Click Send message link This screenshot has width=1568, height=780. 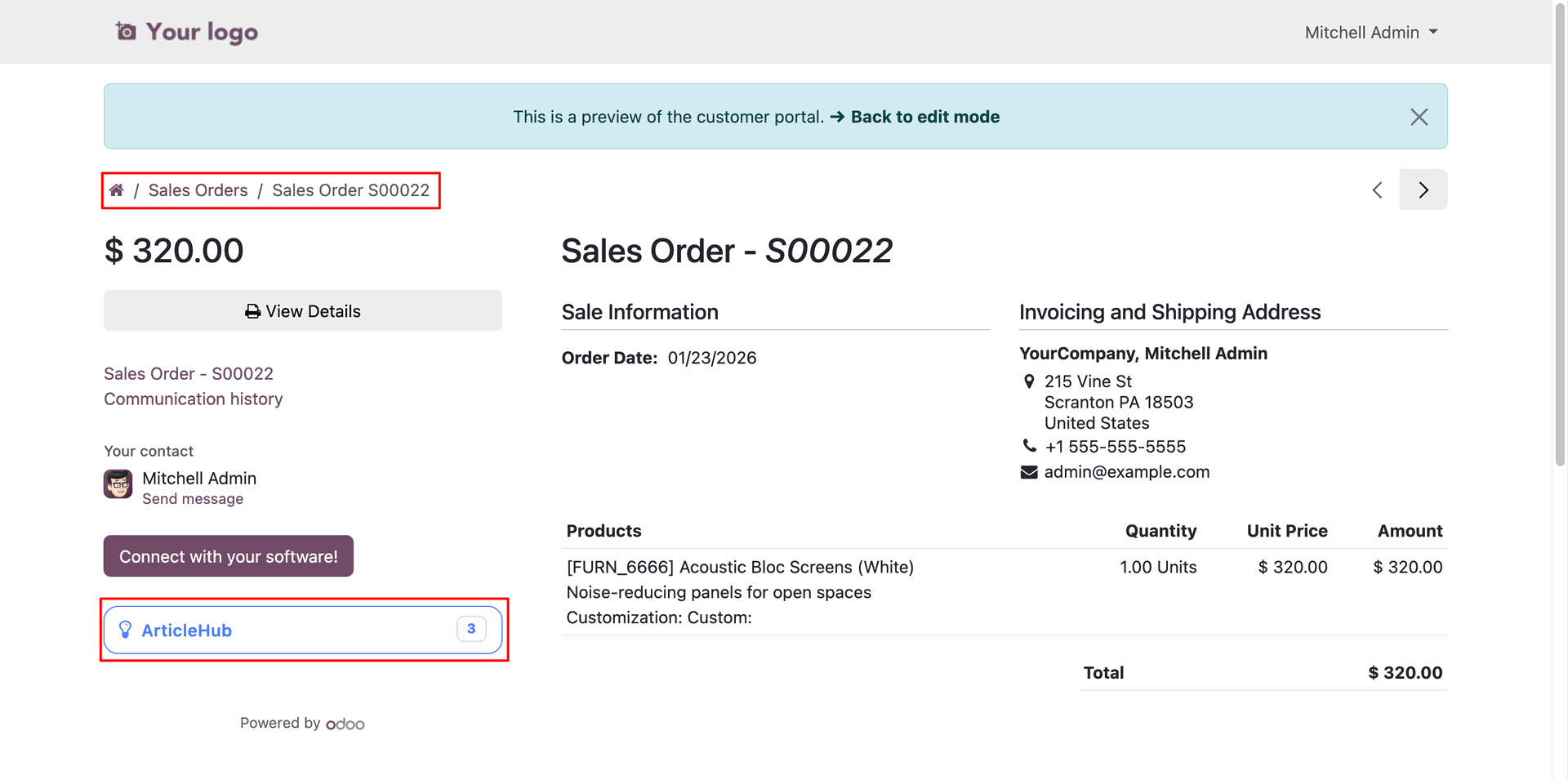coord(193,499)
